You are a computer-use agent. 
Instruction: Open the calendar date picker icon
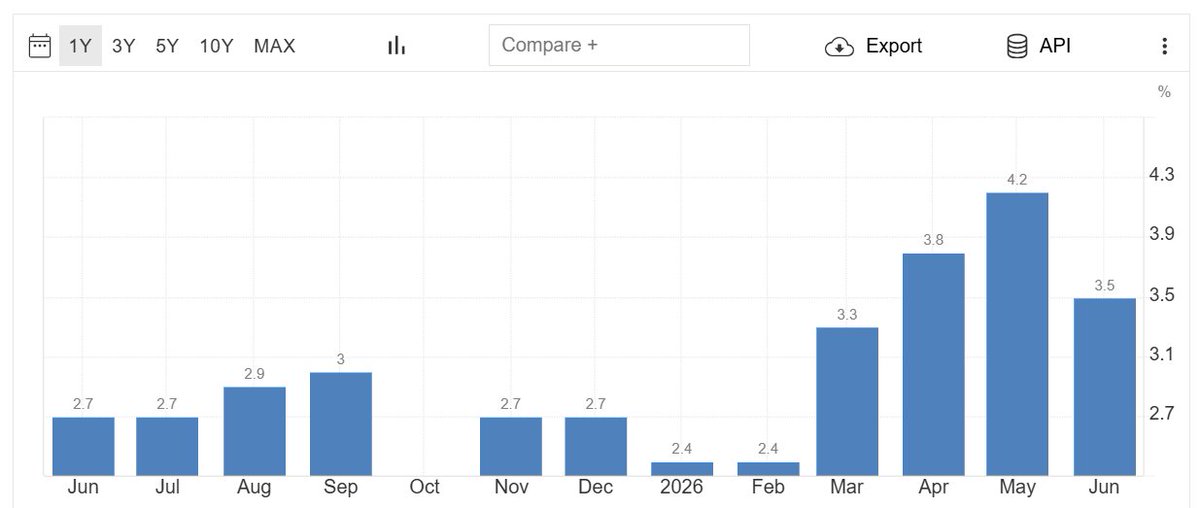pos(39,46)
